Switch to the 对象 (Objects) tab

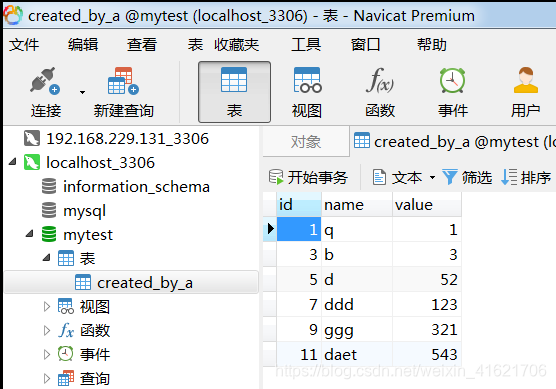tap(306, 142)
